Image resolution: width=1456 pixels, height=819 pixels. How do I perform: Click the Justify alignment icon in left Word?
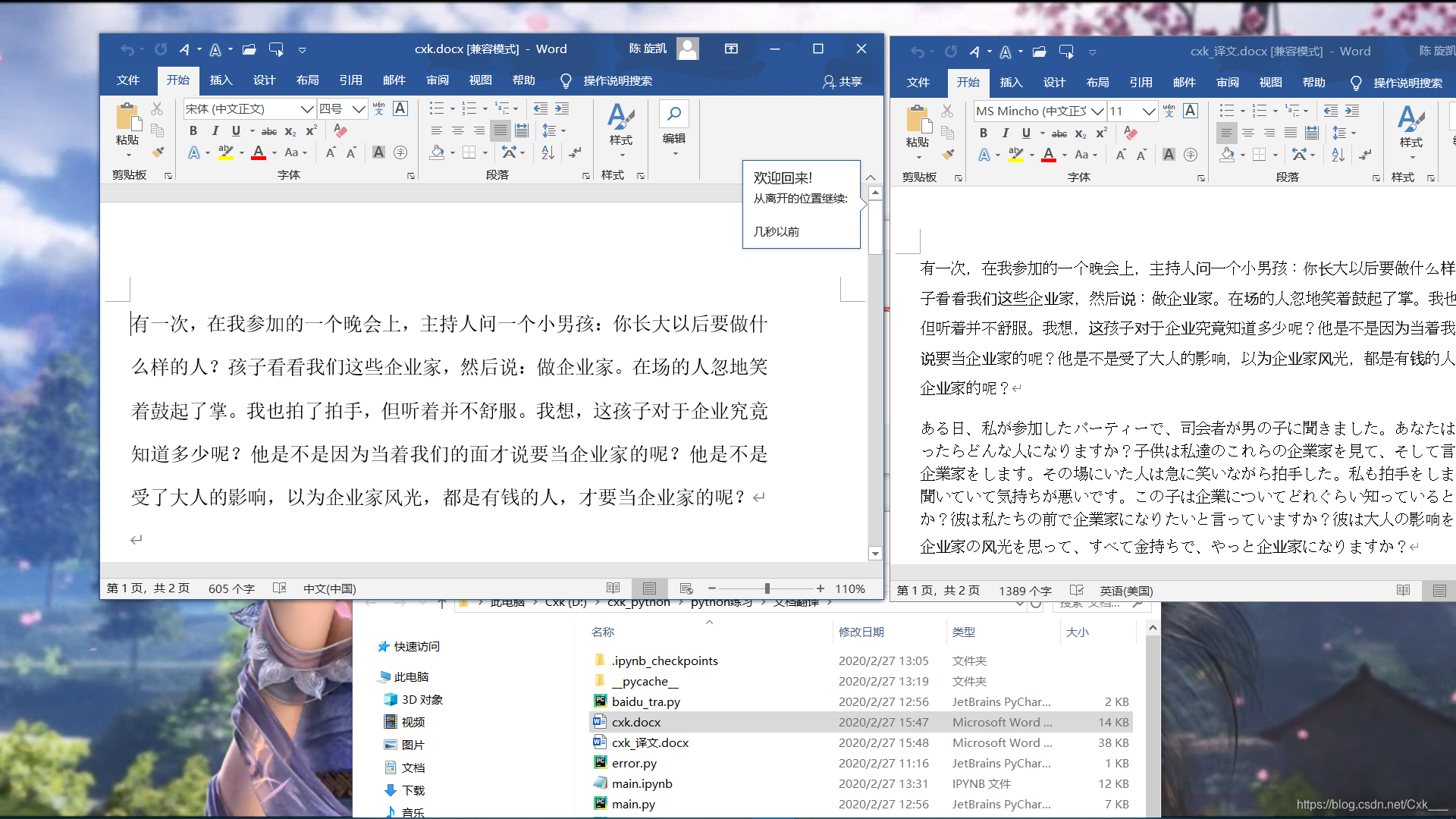[x=500, y=130]
